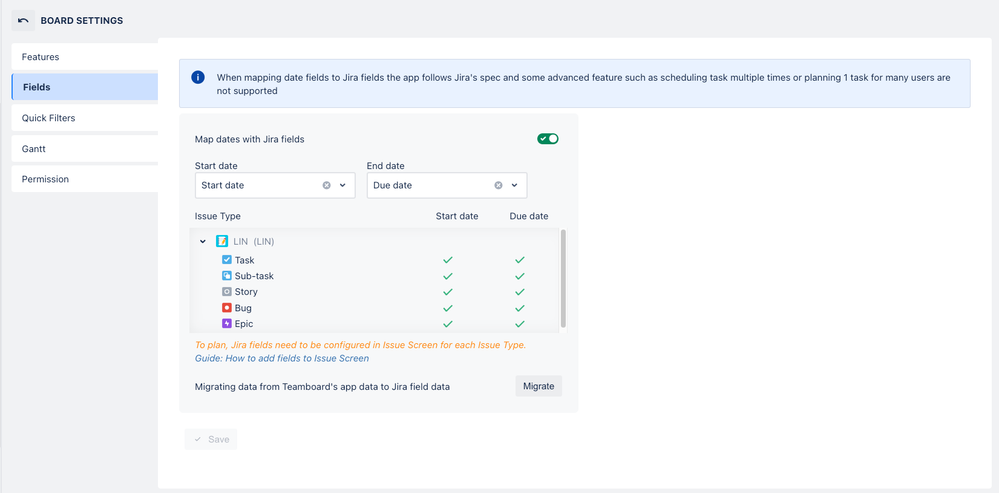Click the Sub-task row Start date checkmark

click(x=448, y=276)
